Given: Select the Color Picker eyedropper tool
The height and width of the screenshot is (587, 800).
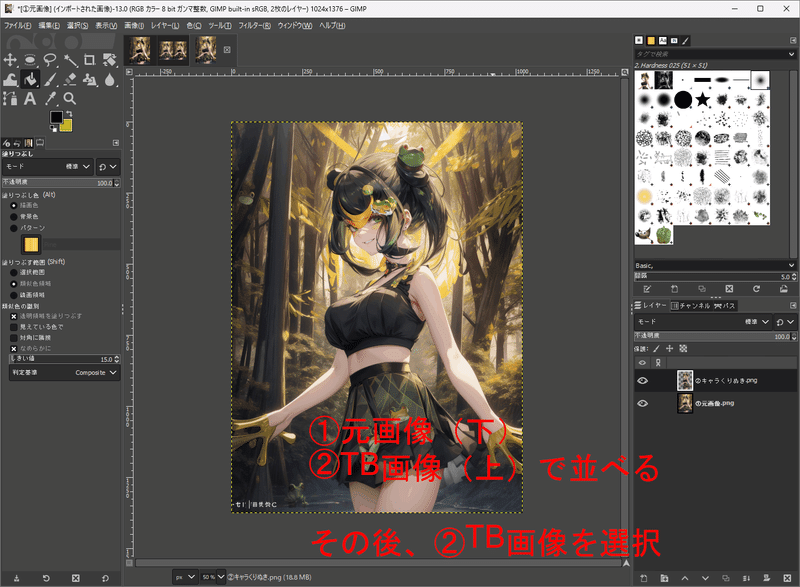Looking at the screenshot, I should 50,98.
